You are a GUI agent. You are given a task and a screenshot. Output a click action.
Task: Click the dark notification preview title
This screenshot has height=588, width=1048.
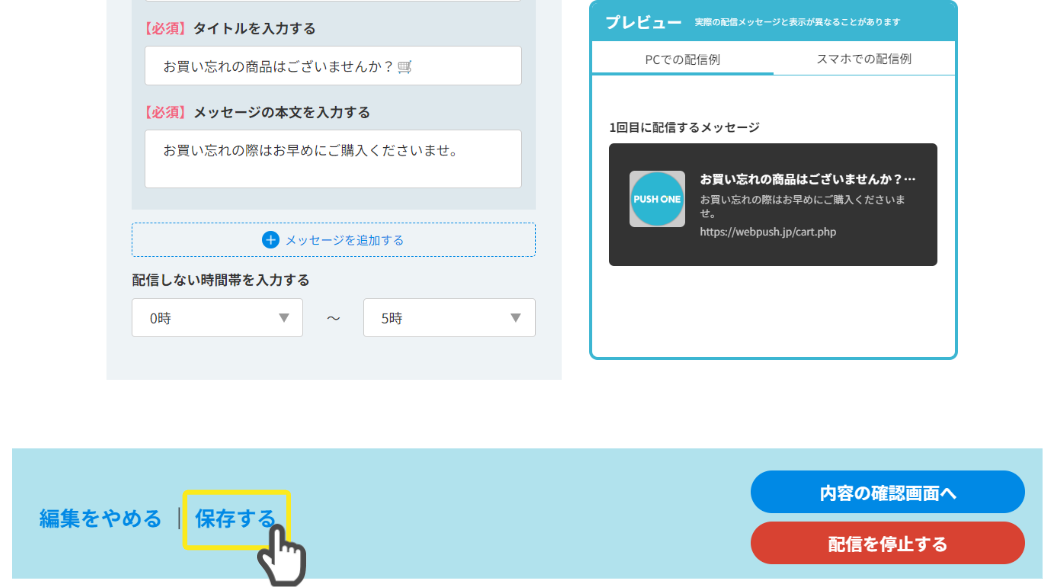click(x=807, y=179)
